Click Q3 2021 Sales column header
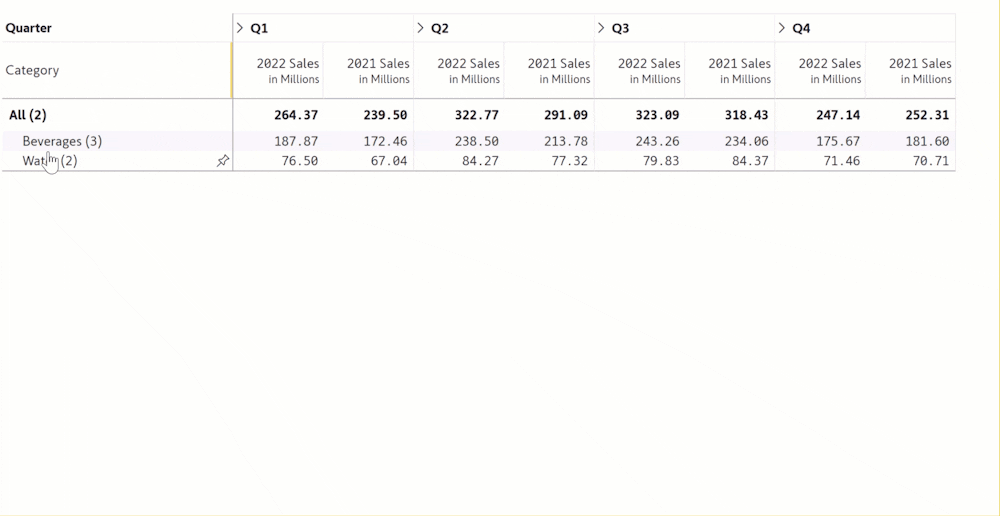Screen dimensions: 1000x516 point(740,70)
